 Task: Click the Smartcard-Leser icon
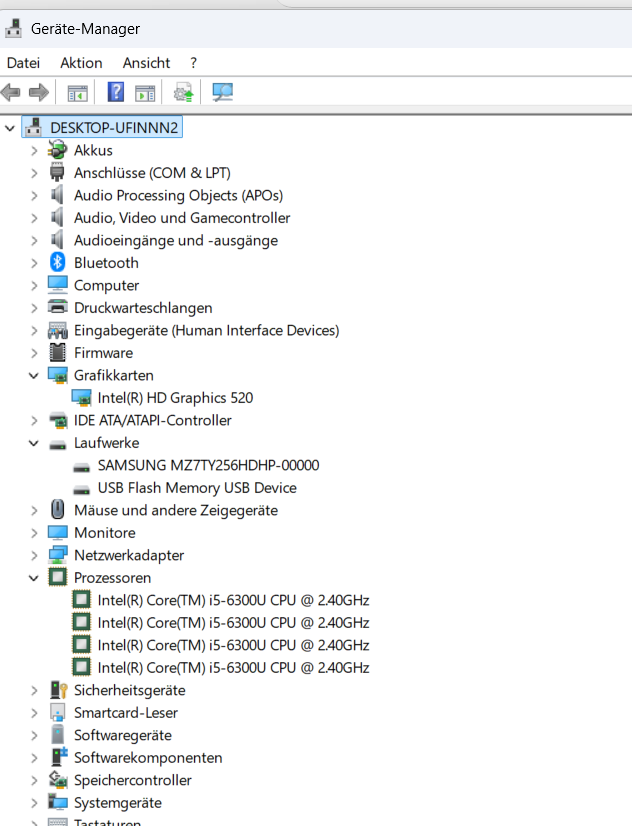57,712
